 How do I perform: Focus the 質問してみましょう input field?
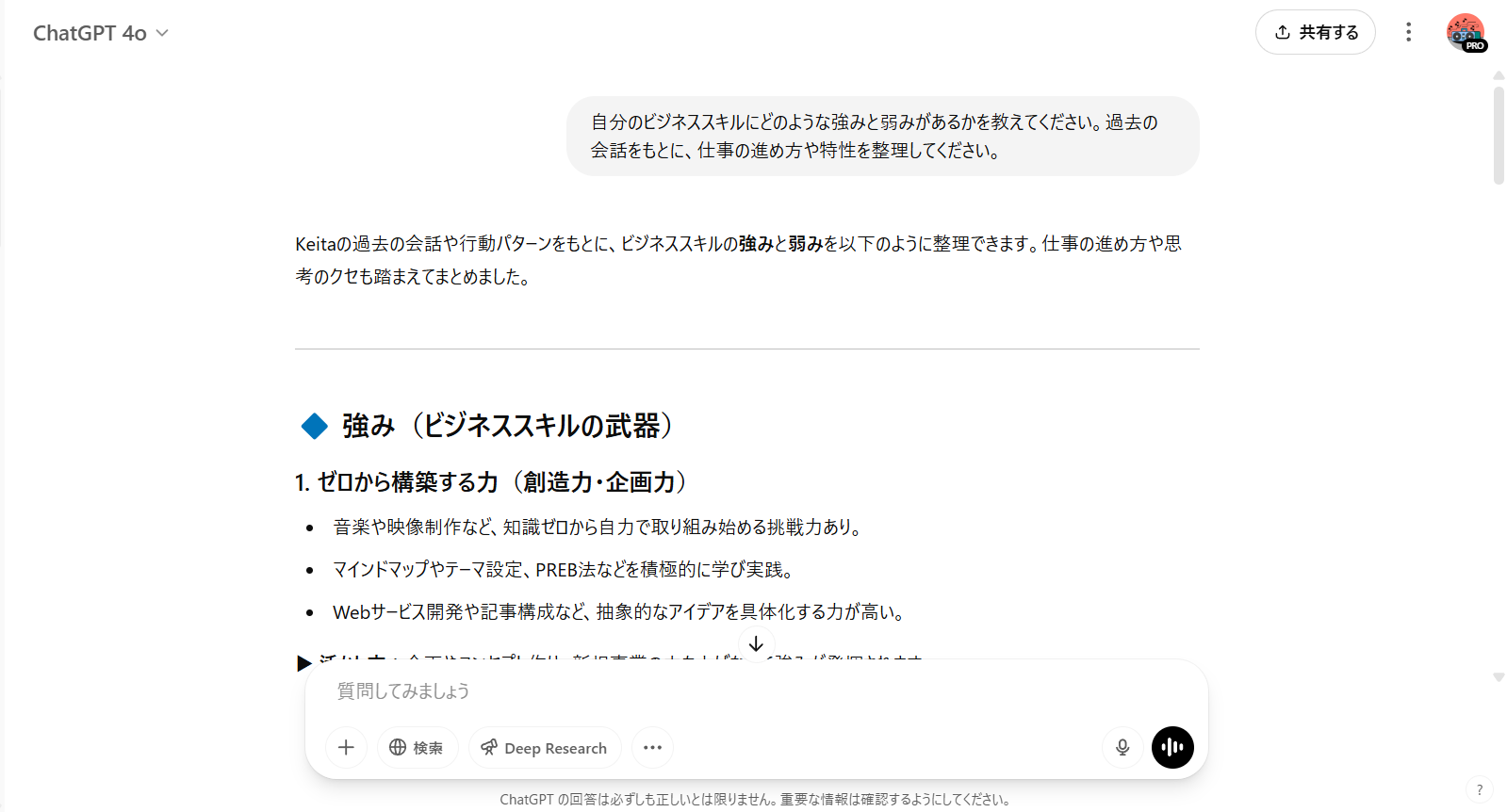(756, 690)
